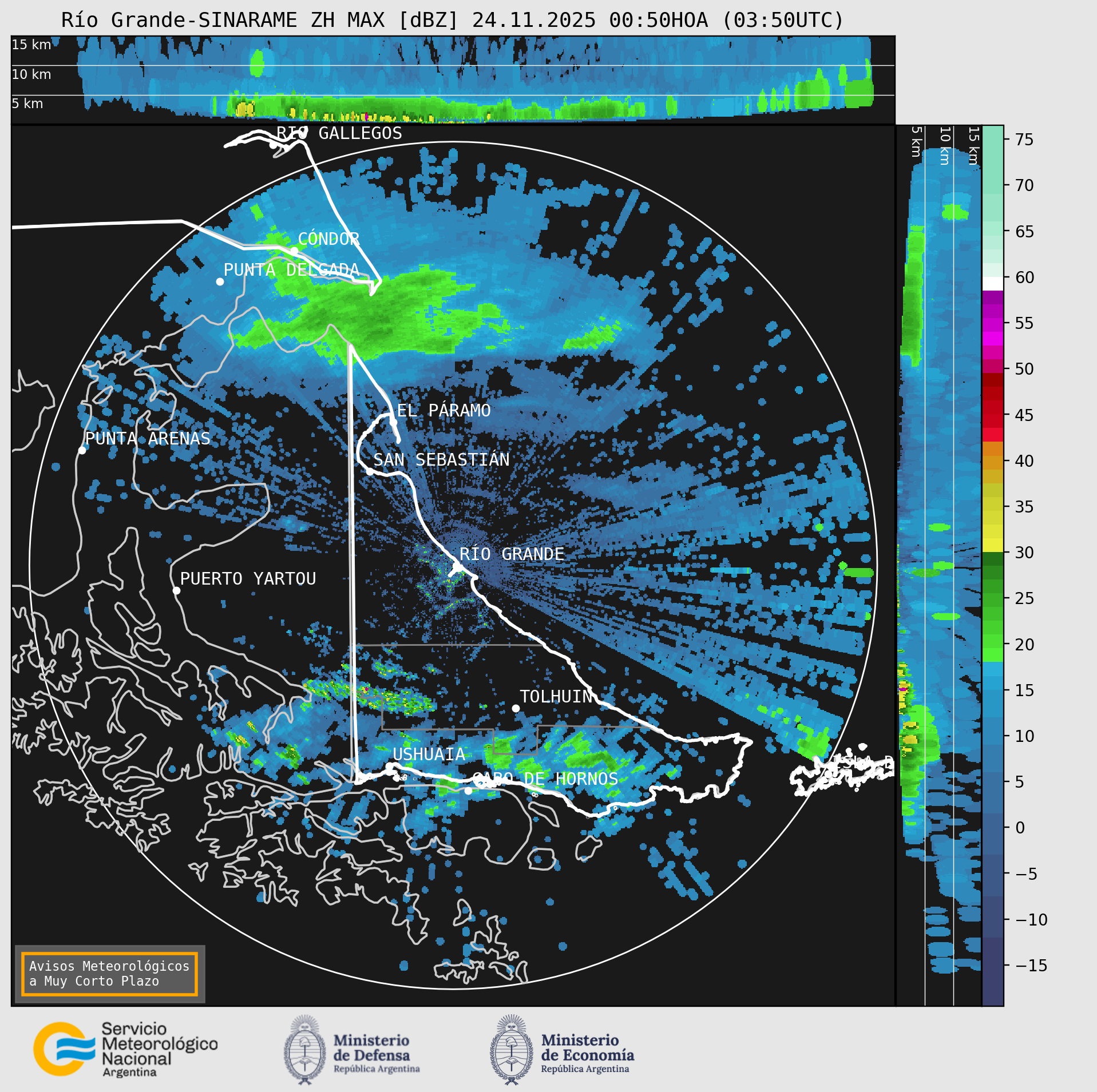This screenshot has height=1092, width=1097.
Task: Click the 15 km label in right cross-section
Action: pos(973,146)
